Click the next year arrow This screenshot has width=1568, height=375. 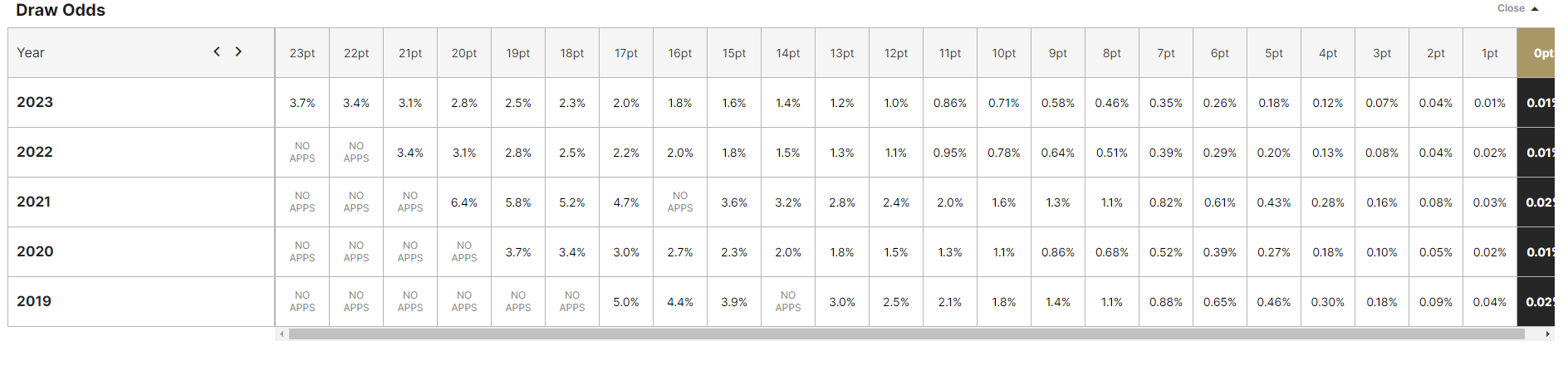pos(238,51)
